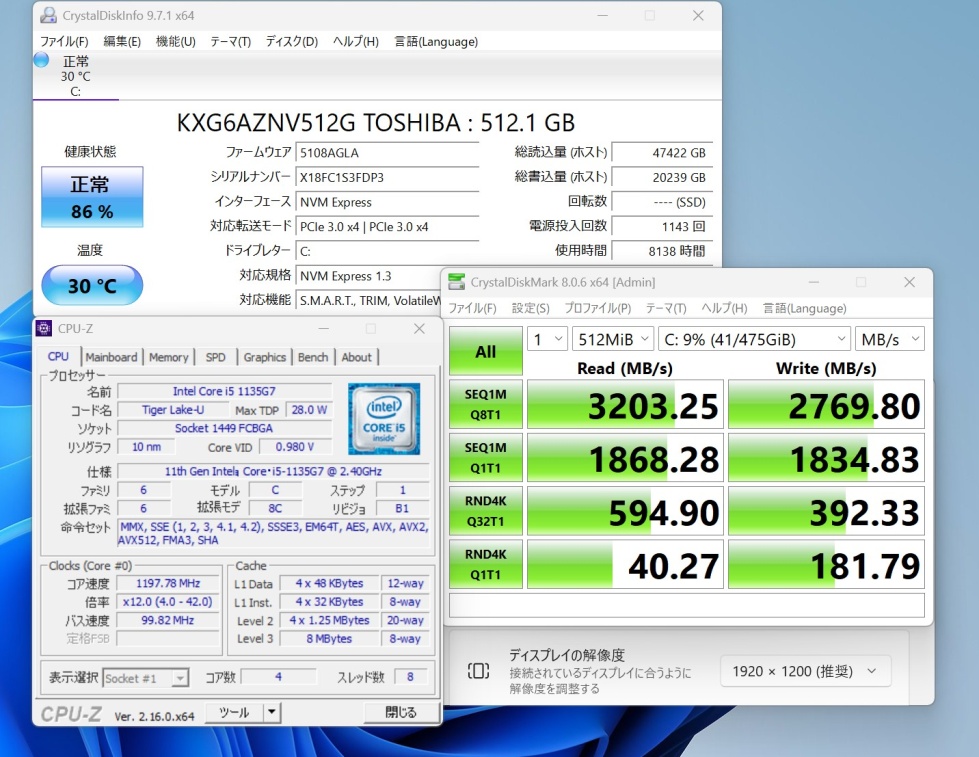This screenshot has height=757, width=979.
Task: Open テーマ(T) menu in CrystalDiskInfo
Action: coord(230,41)
